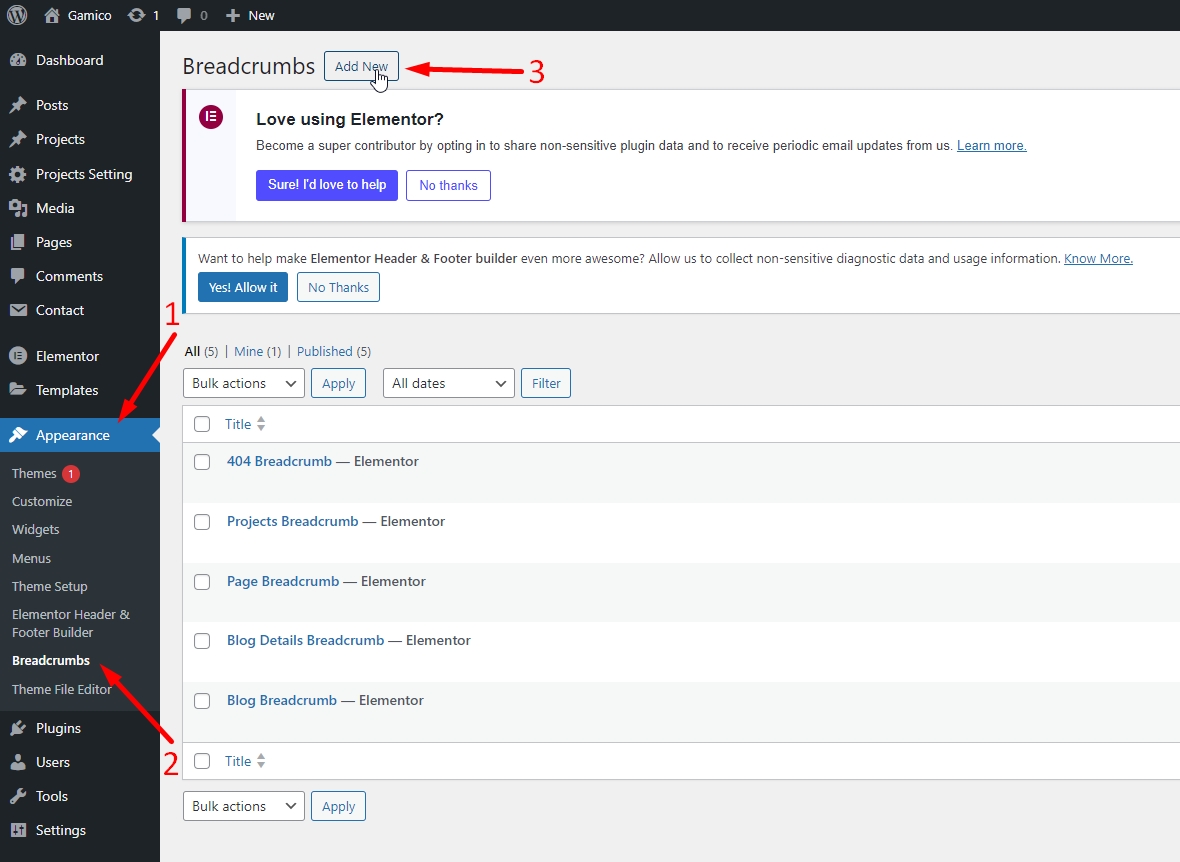The image size is (1180, 862).
Task: Open the top Bulk actions dropdown
Action: pos(243,383)
